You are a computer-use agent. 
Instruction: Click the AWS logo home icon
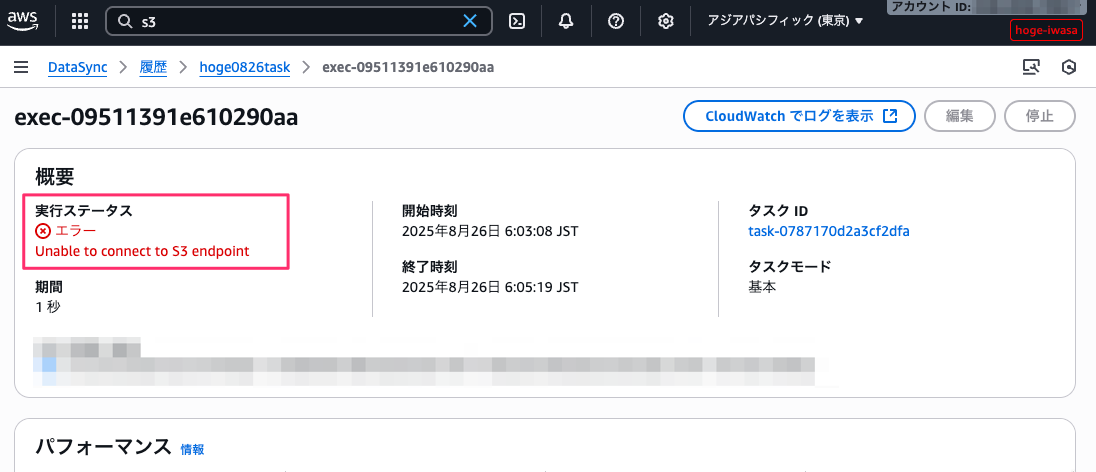pyautogui.click(x=22, y=21)
